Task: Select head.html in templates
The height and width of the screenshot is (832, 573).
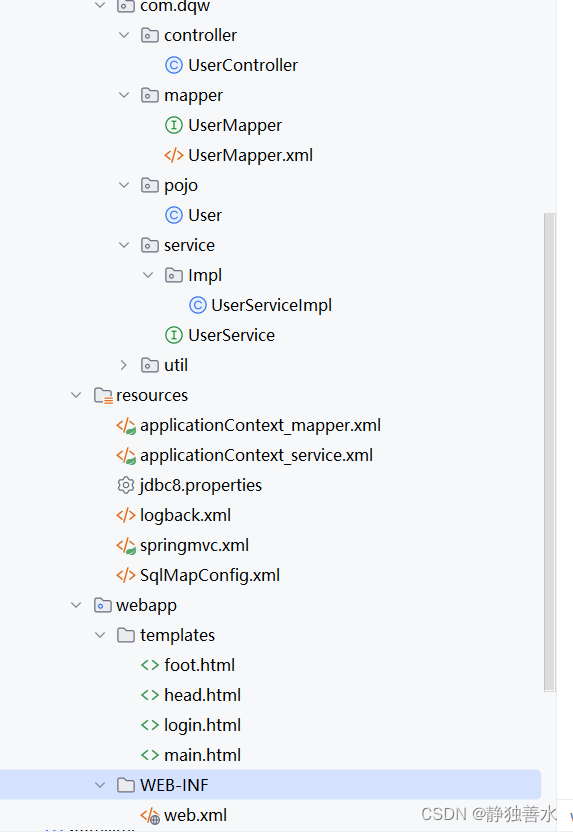Action: click(203, 695)
